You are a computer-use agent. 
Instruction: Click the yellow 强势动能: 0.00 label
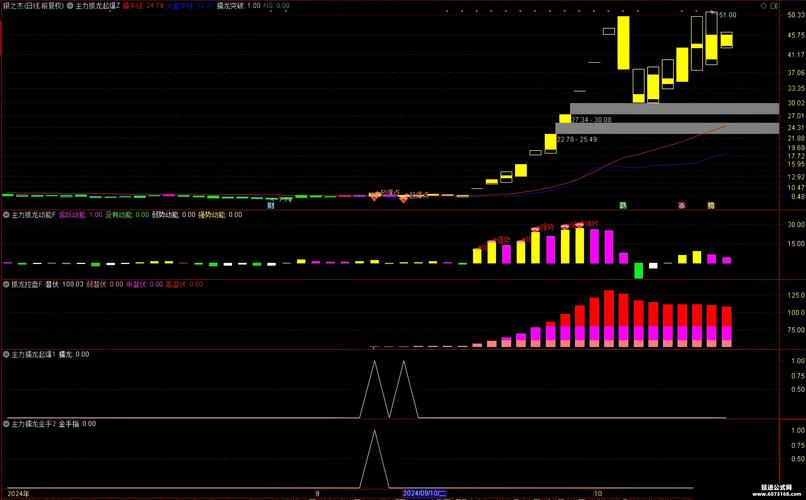(x=220, y=215)
